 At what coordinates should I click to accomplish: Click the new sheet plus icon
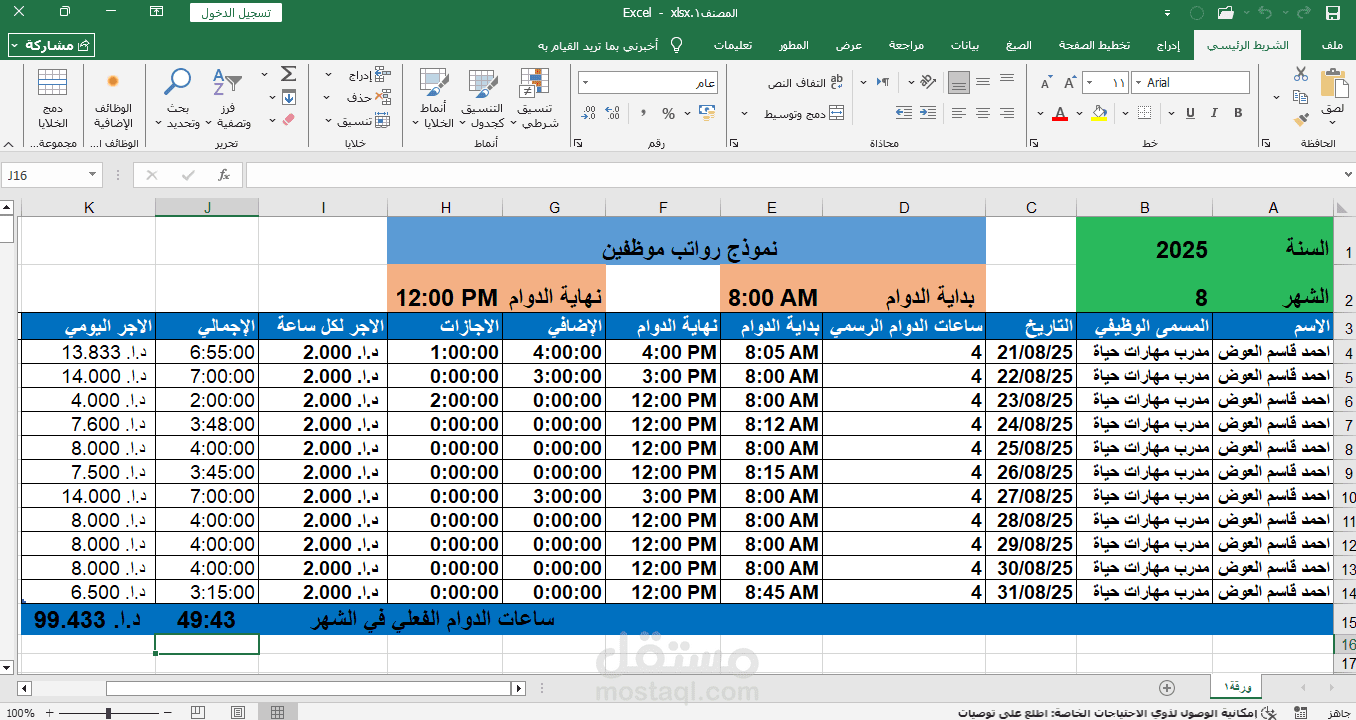[x=1166, y=687]
